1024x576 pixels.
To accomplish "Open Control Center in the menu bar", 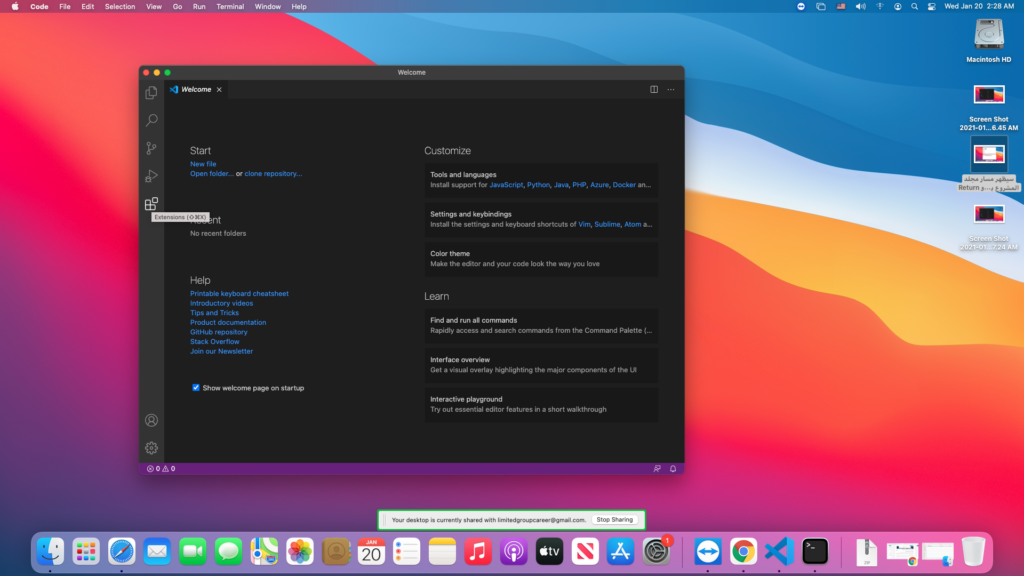I will (931, 7).
